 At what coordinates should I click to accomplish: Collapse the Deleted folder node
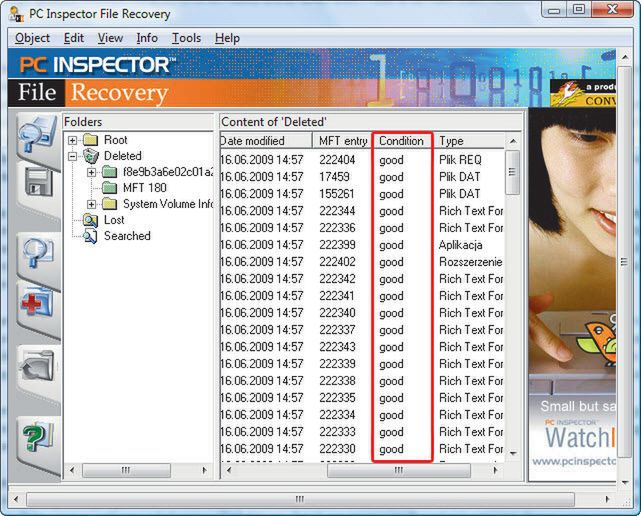tap(72, 156)
